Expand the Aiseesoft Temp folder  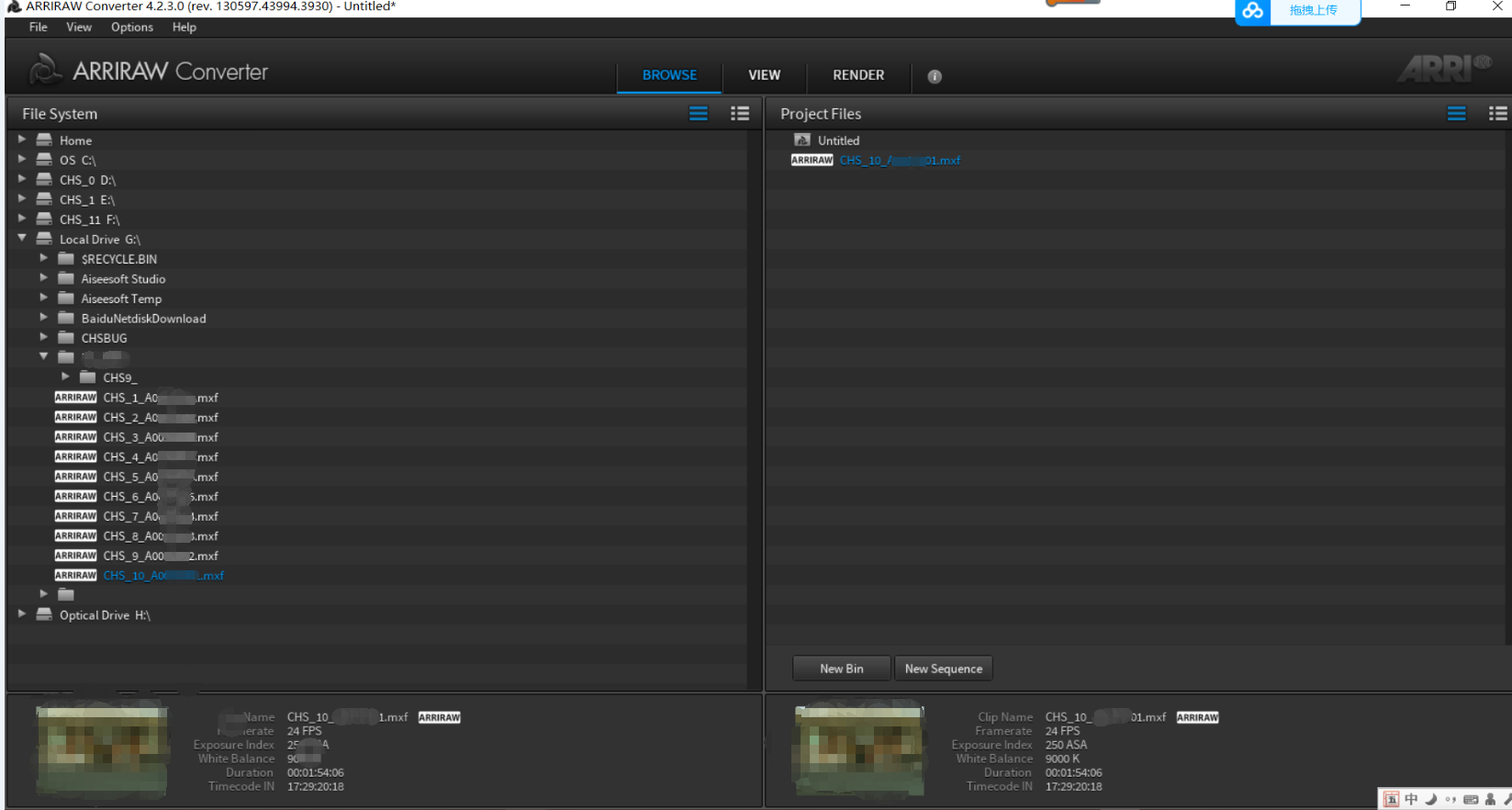[x=44, y=298]
